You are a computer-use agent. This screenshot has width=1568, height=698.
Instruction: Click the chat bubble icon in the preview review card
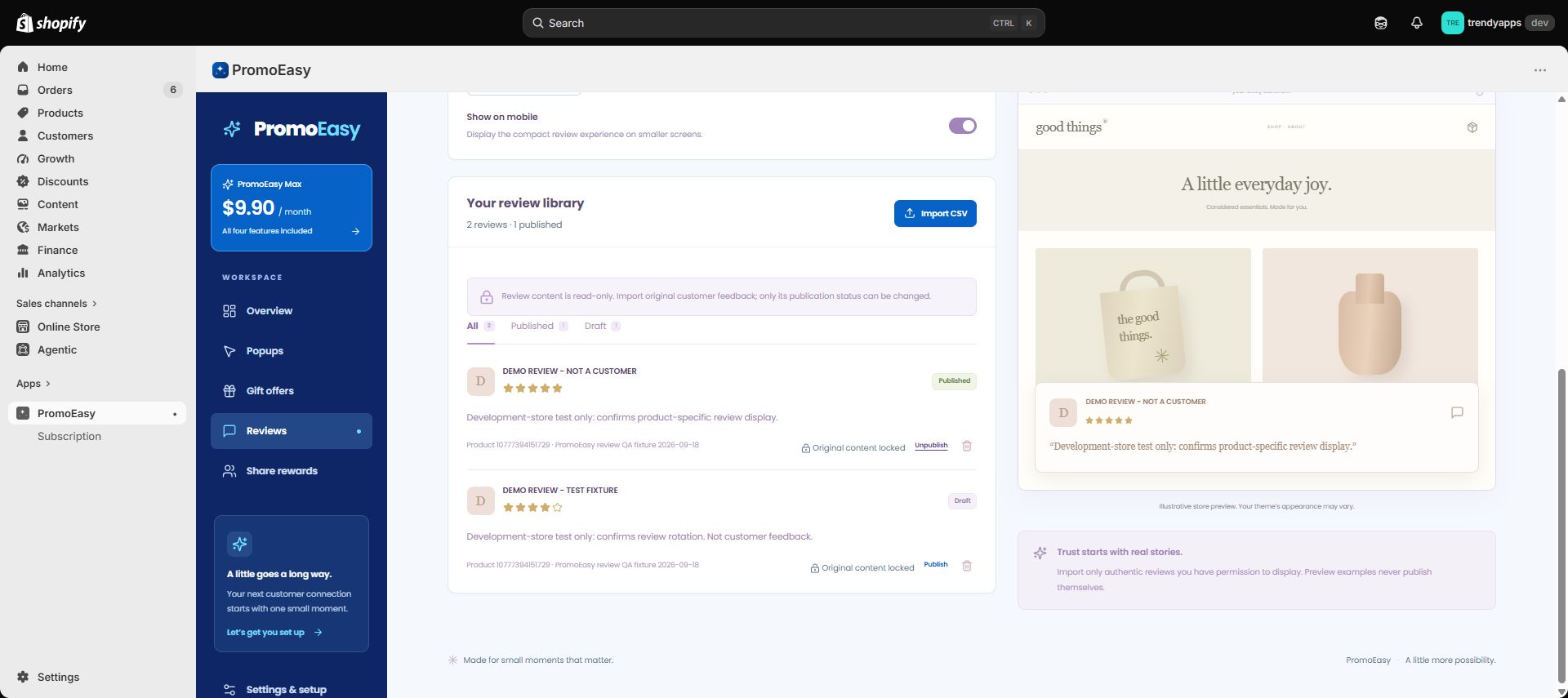(x=1457, y=413)
